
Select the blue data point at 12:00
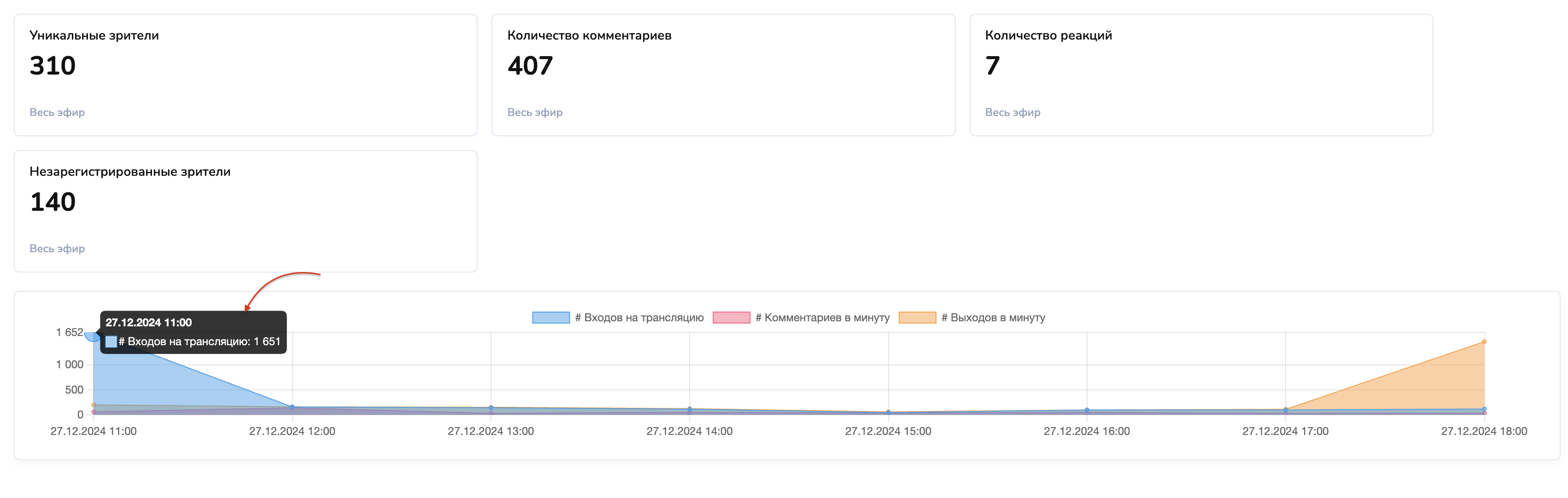pyautogui.click(x=292, y=407)
